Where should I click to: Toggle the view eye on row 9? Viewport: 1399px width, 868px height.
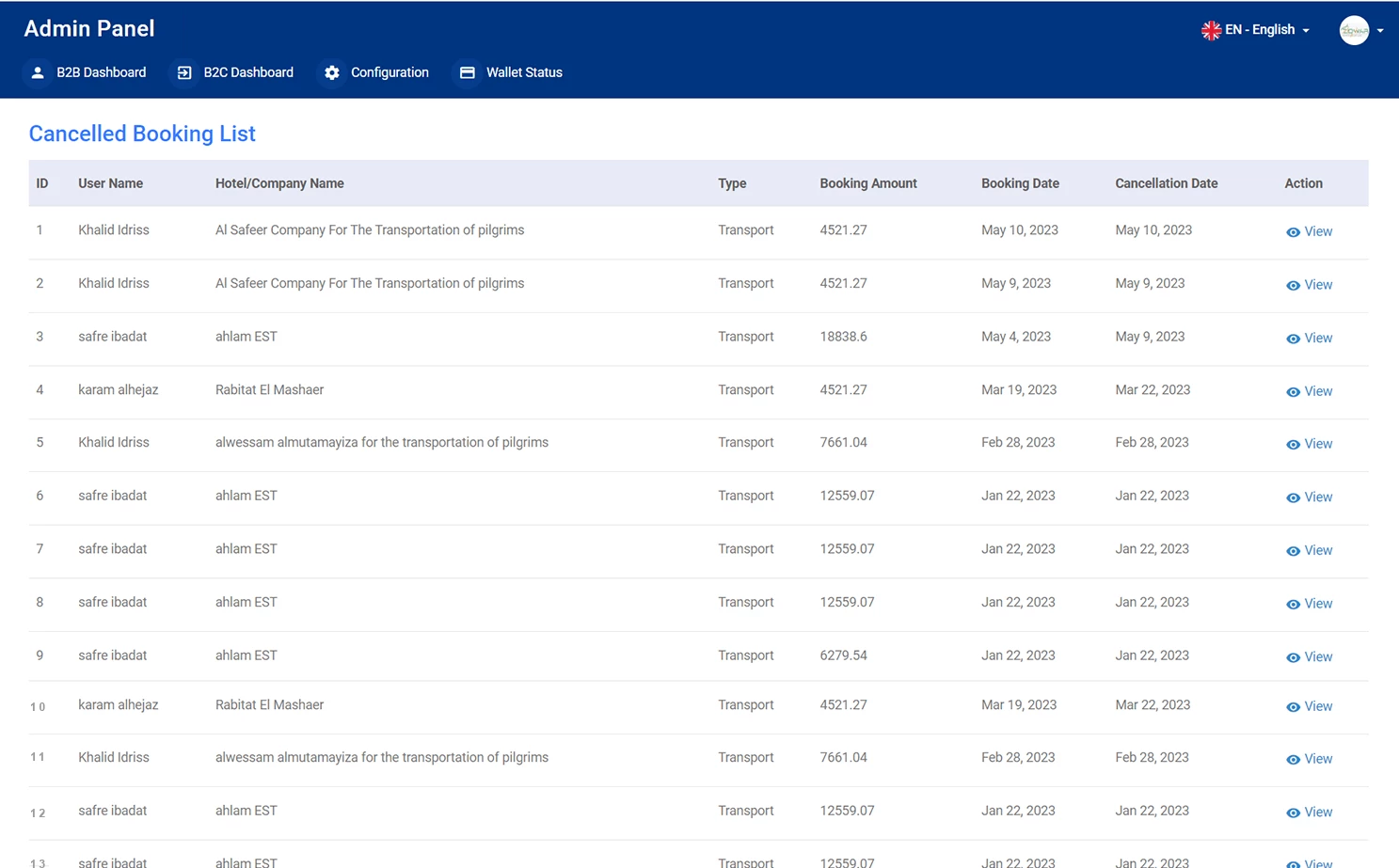[x=1292, y=656]
